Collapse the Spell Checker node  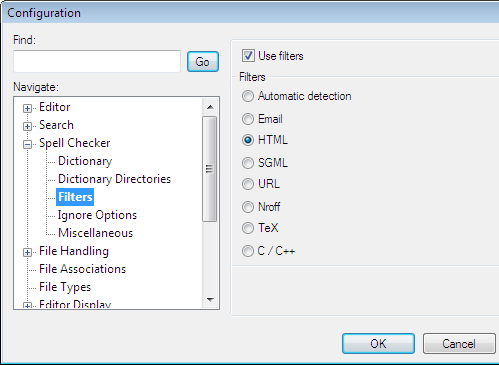point(28,144)
